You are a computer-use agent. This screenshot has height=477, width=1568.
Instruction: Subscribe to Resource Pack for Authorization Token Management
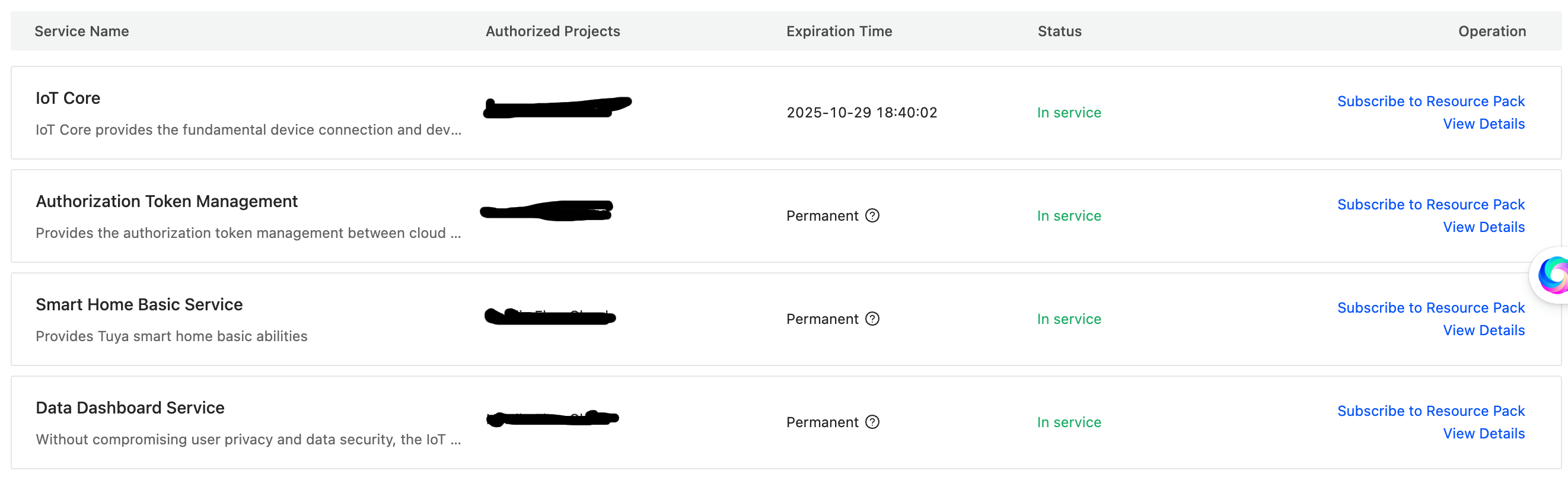1430,205
